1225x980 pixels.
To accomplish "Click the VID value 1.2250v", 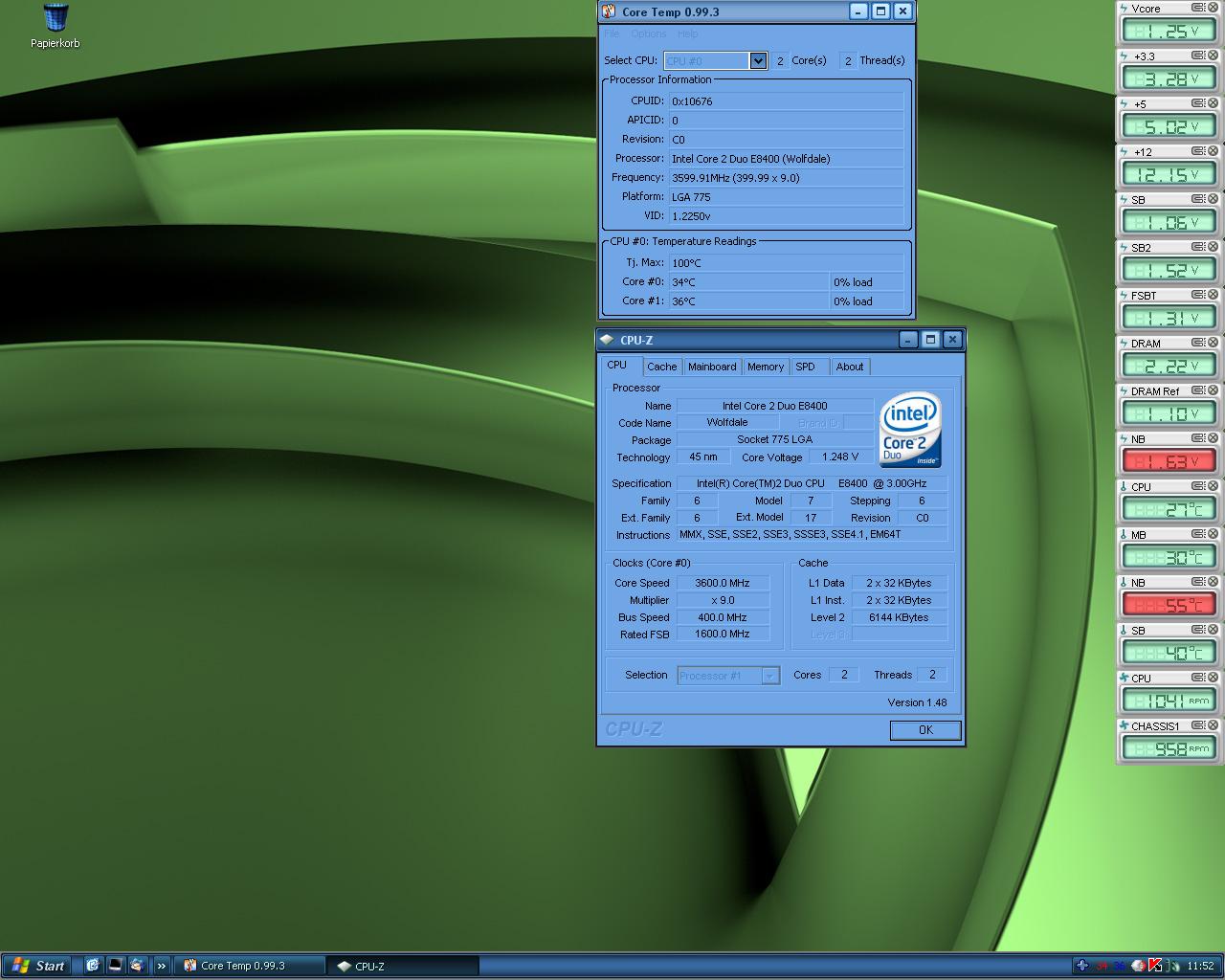I will [x=786, y=216].
